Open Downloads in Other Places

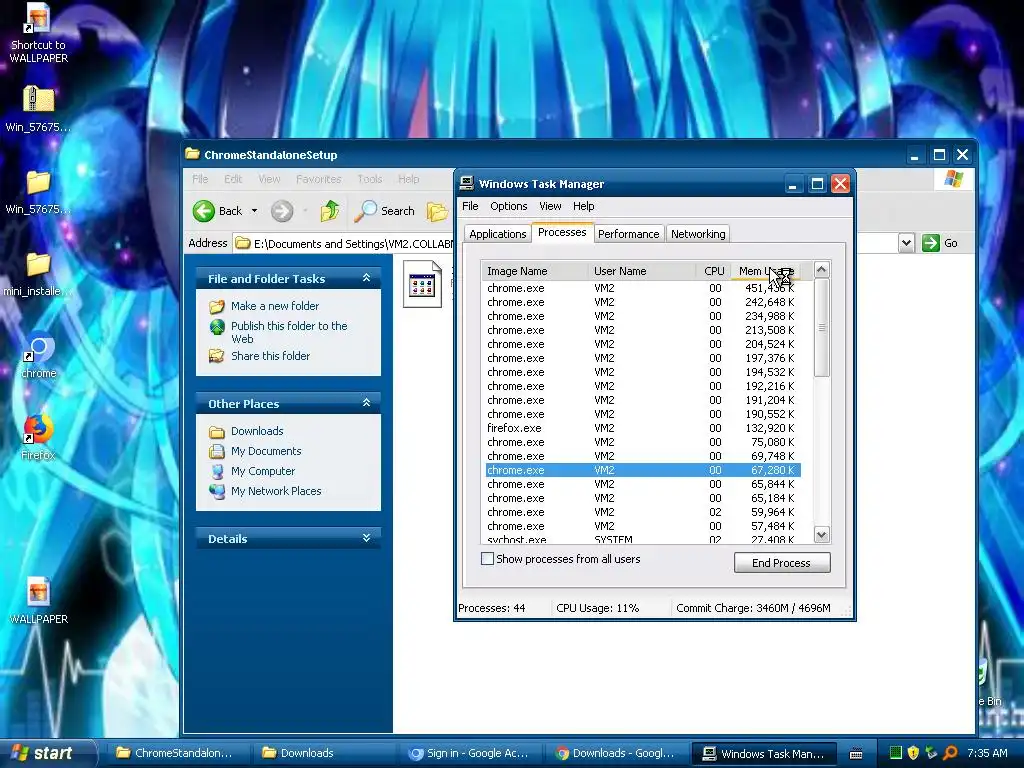tap(257, 431)
